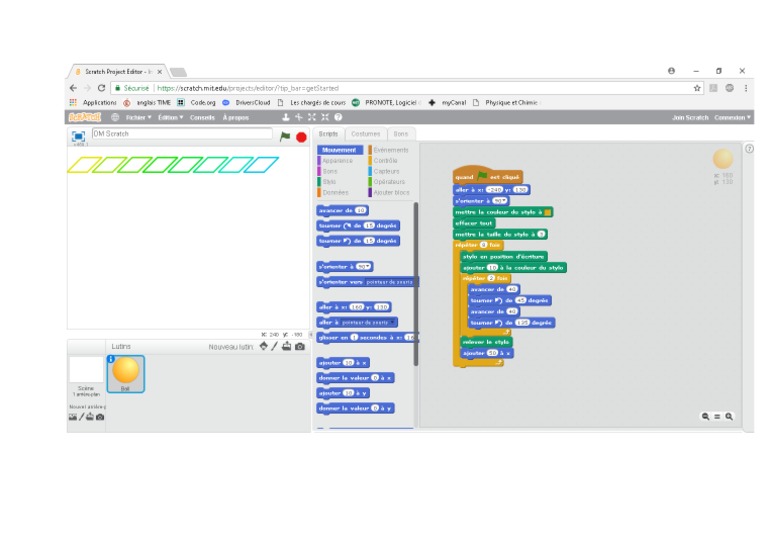This screenshot has width=768, height=543.
Task: Select the Delete scissors tool
Action: [299, 117]
